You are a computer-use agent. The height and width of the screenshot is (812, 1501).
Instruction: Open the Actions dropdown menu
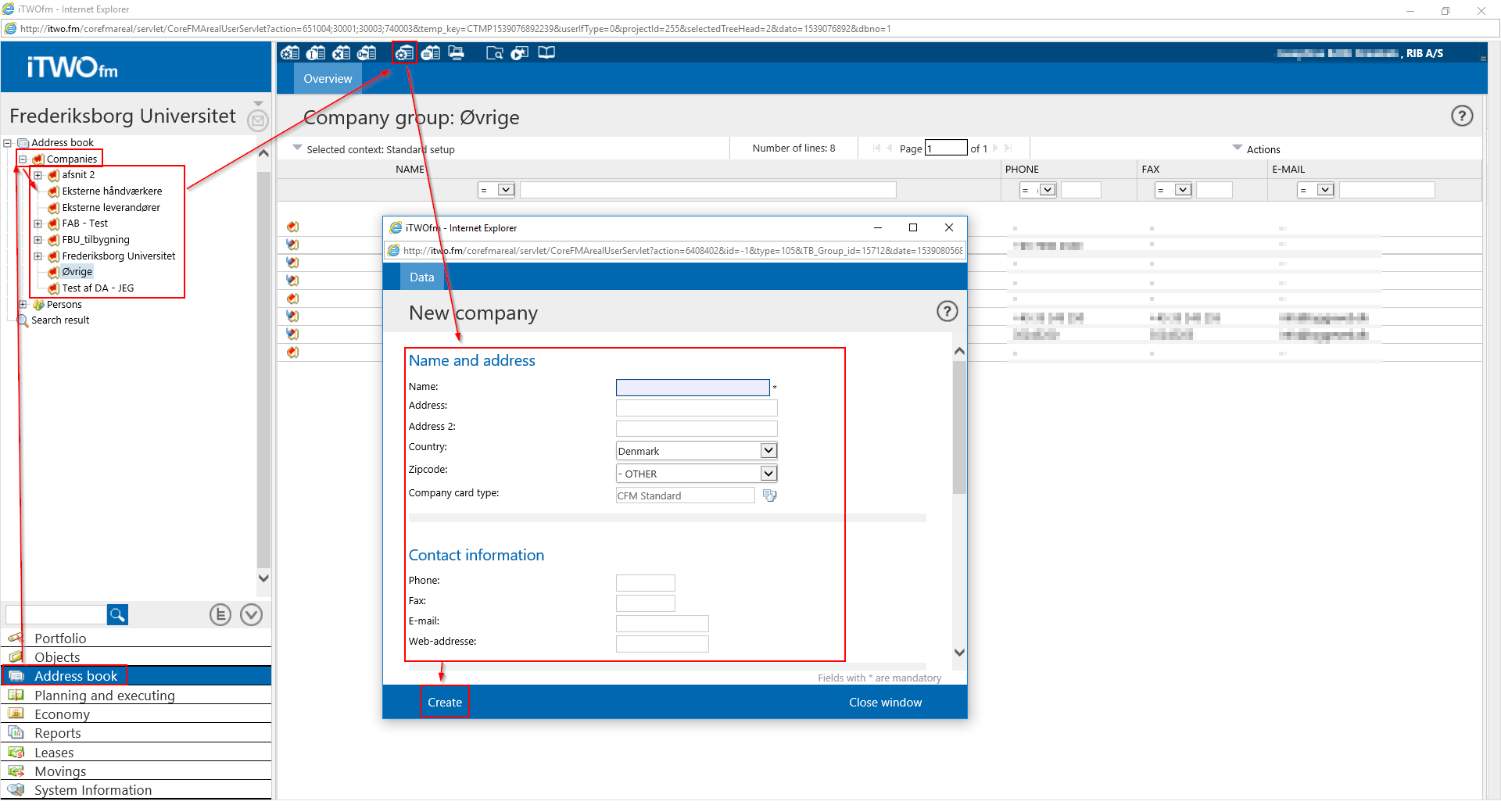pyautogui.click(x=1257, y=149)
